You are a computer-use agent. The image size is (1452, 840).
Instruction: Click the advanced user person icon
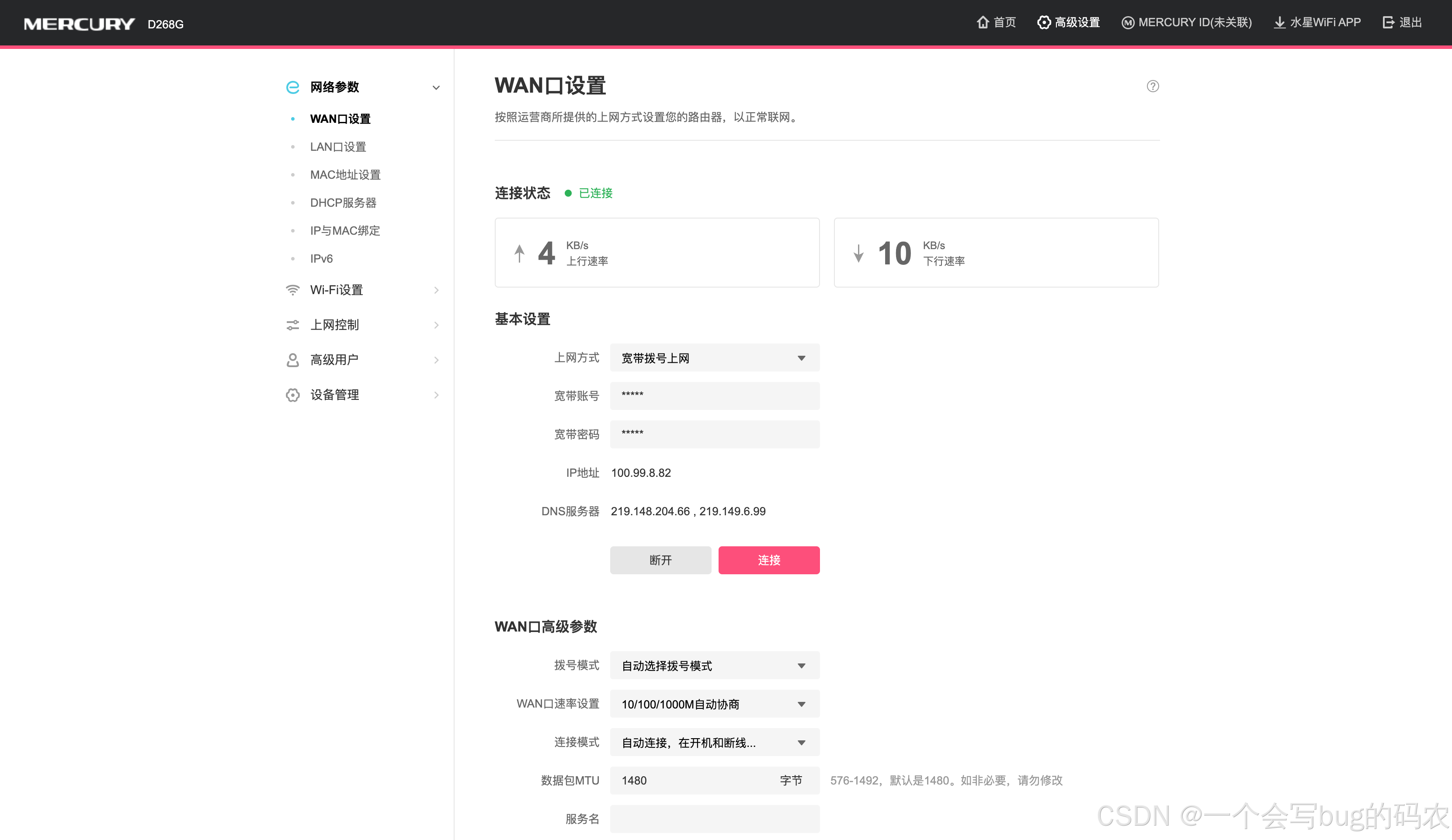[293, 360]
